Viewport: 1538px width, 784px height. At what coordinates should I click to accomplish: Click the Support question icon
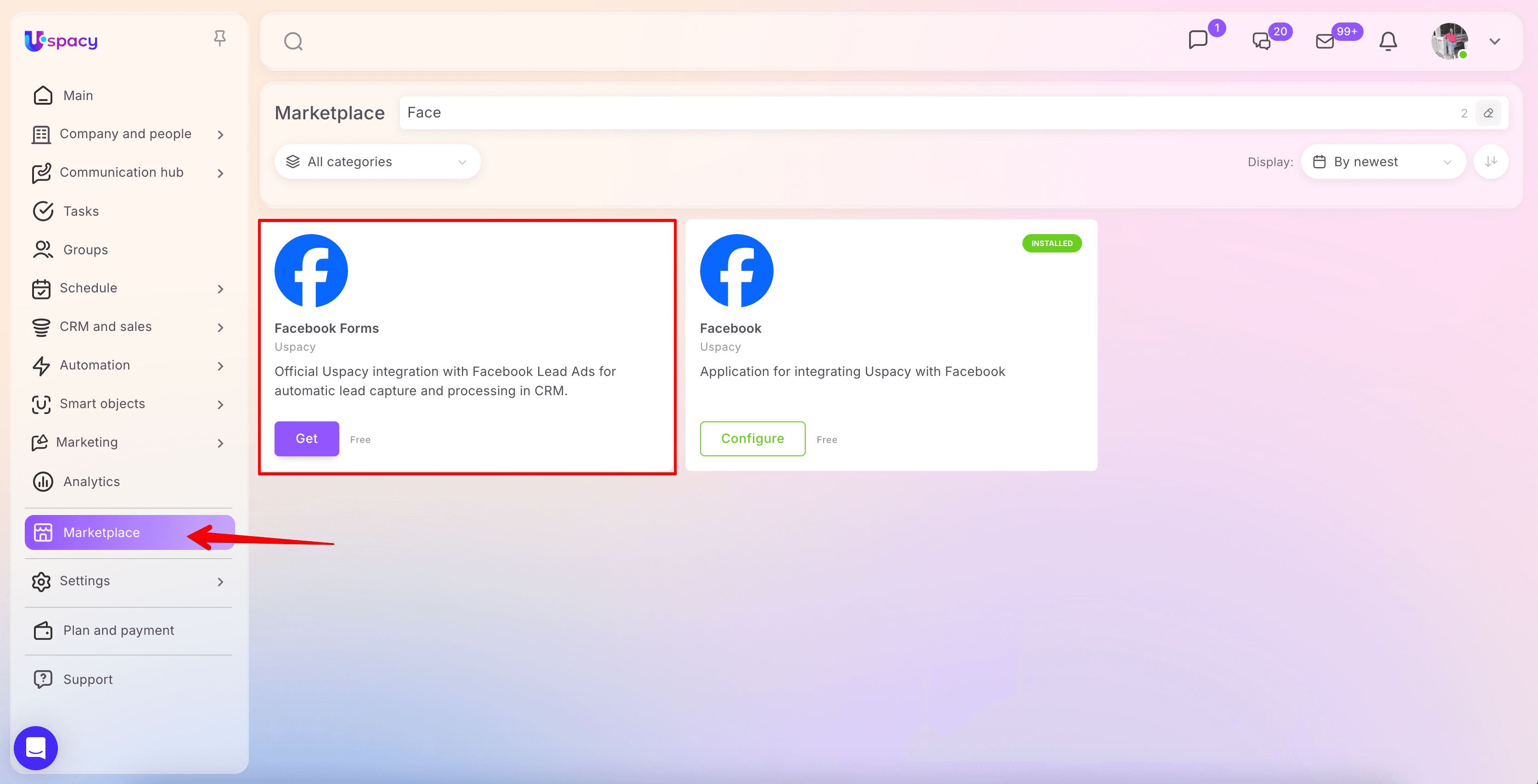point(43,679)
